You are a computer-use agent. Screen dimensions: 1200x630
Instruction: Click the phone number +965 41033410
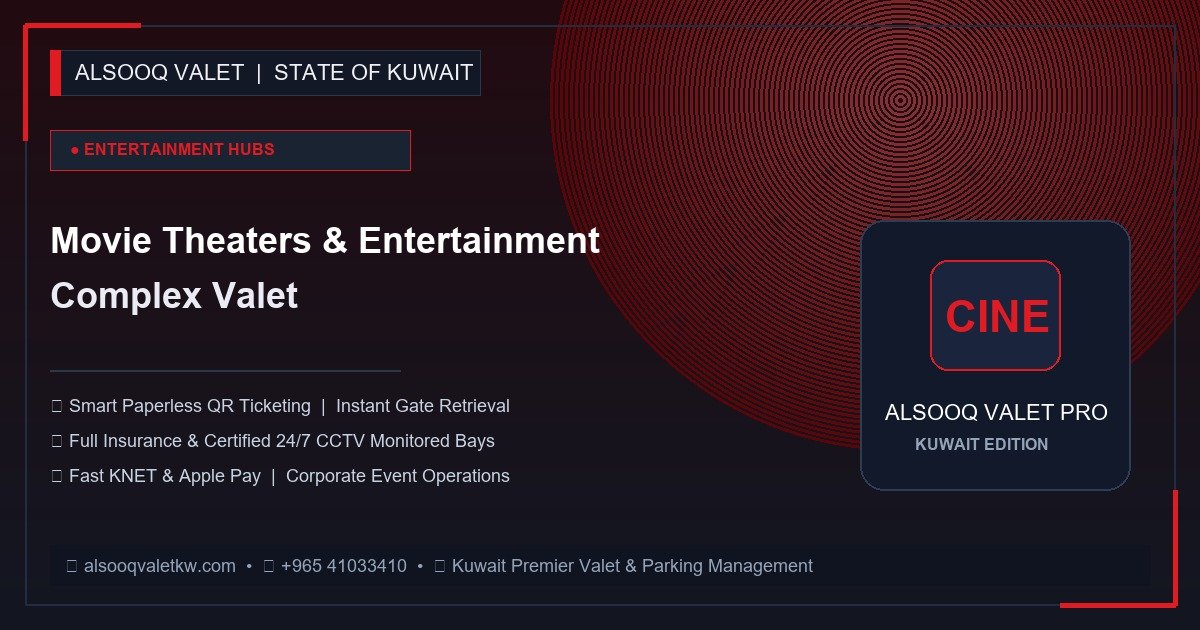[x=344, y=566]
